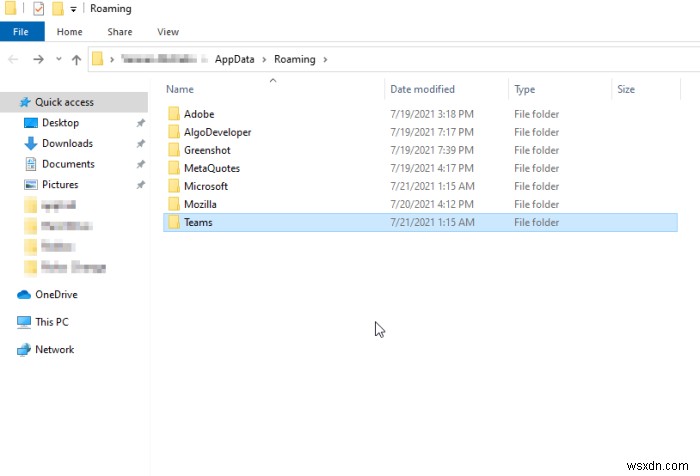This screenshot has height=476, width=700.
Task: Expand chevron after Roaming in address bar
Action: pos(325,59)
